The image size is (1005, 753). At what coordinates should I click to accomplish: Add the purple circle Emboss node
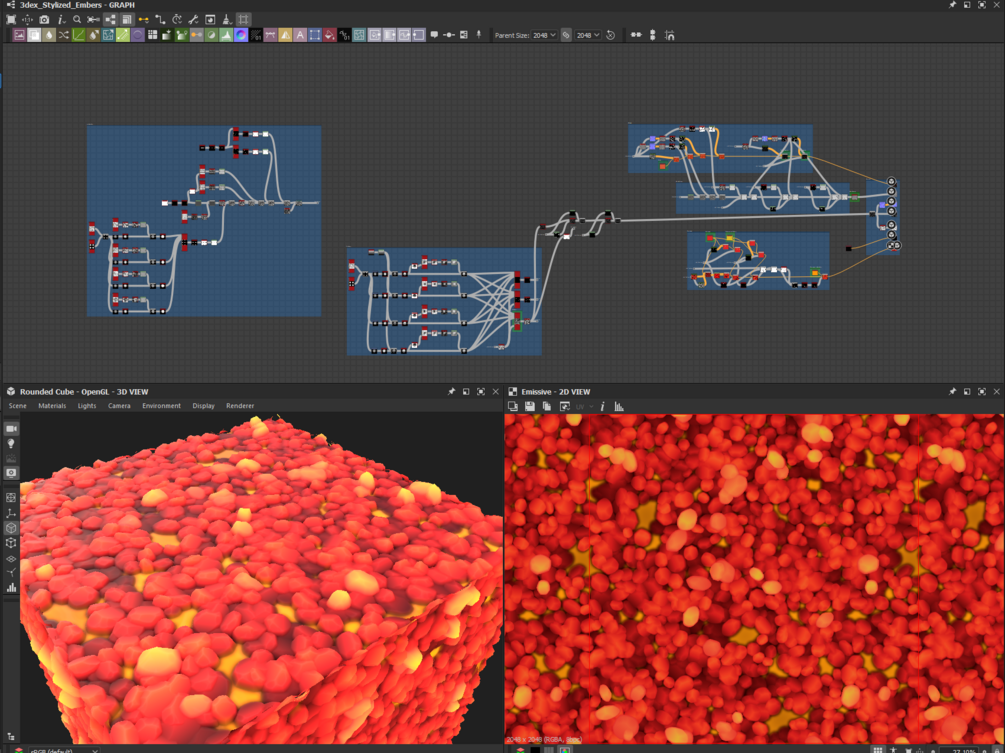point(137,35)
